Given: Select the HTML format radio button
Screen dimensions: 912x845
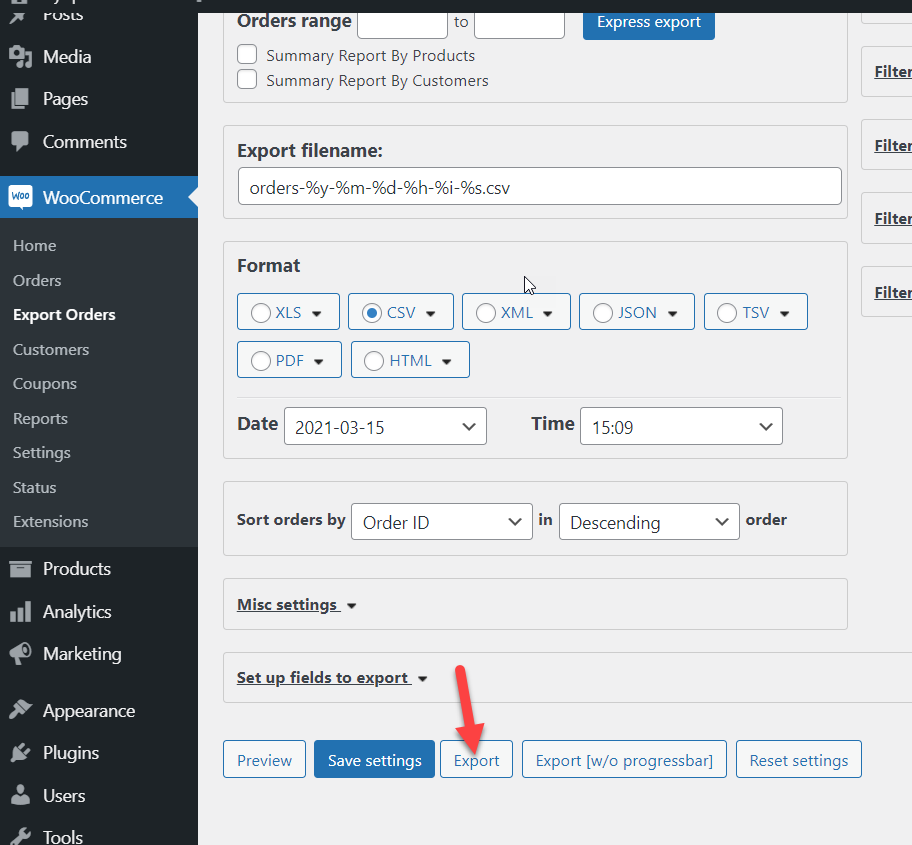Looking at the screenshot, I should (x=374, y=361).
